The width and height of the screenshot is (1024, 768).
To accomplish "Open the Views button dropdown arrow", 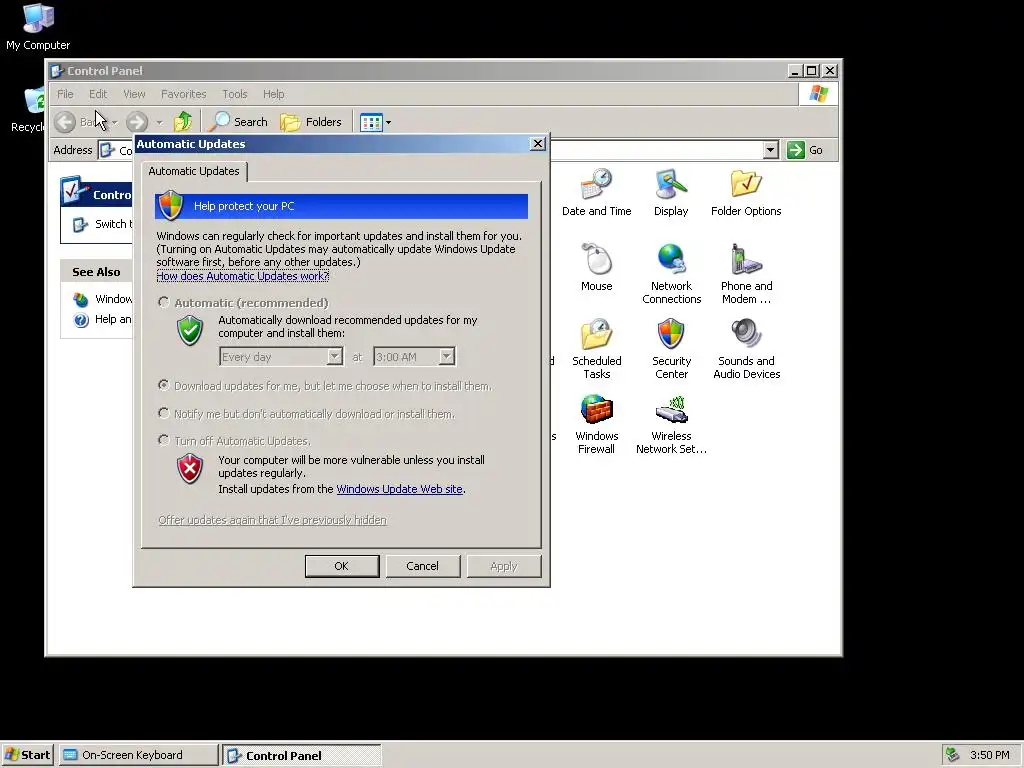I will [389, 122].
